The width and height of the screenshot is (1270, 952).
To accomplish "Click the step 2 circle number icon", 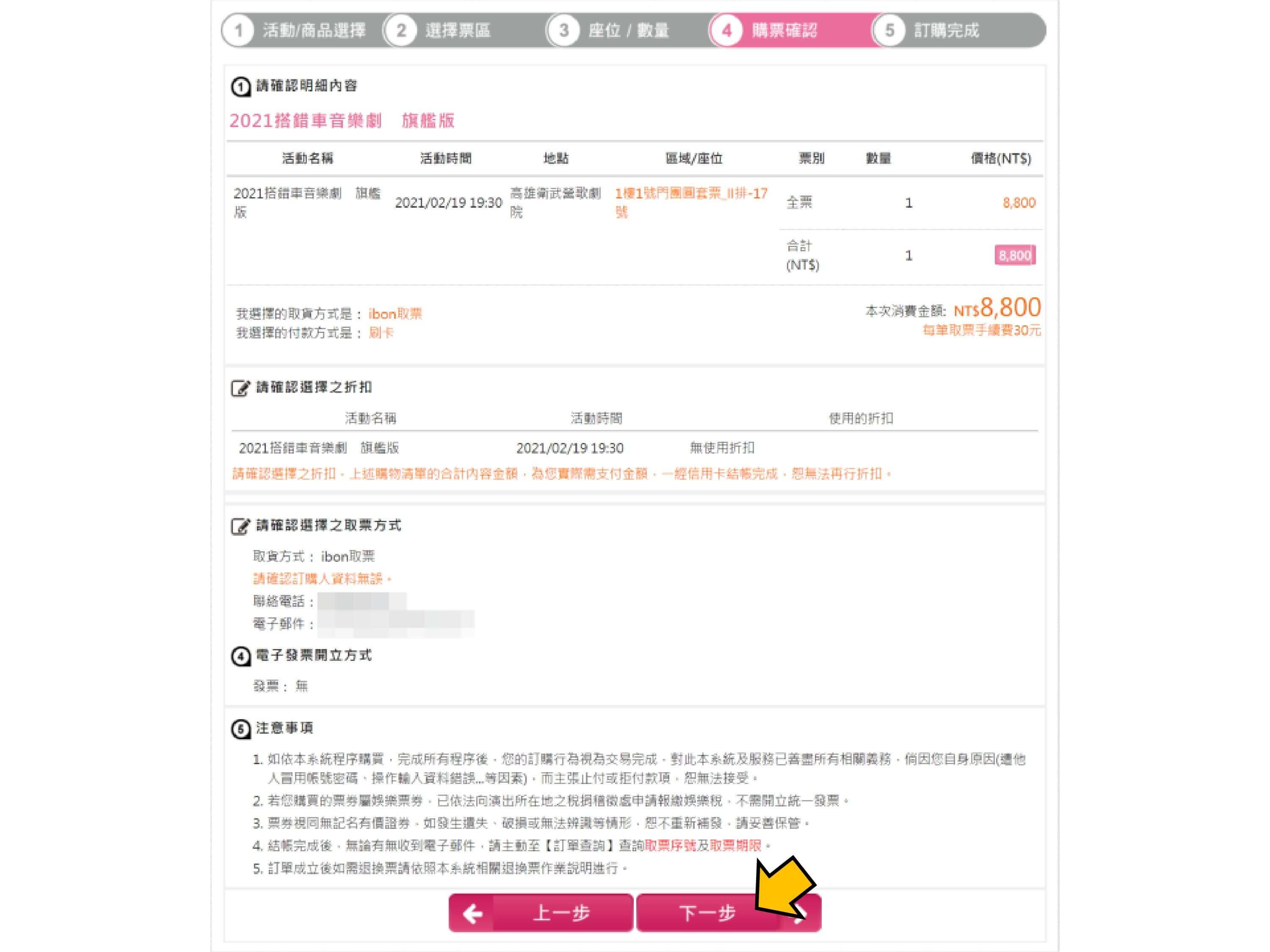I will pyautogui.click(x=401, y=30).
